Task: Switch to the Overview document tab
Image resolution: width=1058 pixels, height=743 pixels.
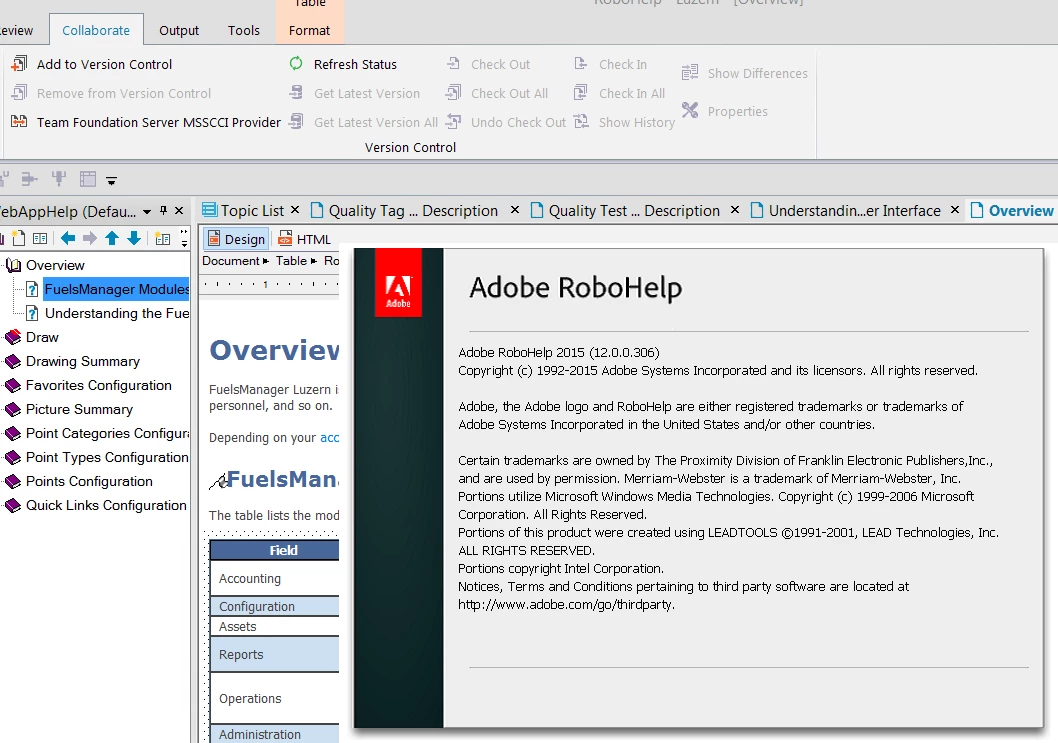Action: pos(1012,211)
